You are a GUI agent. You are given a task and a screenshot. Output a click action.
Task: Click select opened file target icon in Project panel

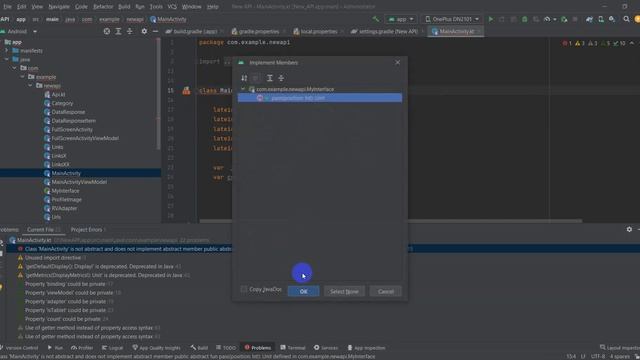pyautogui.click(x=107, y=31)
